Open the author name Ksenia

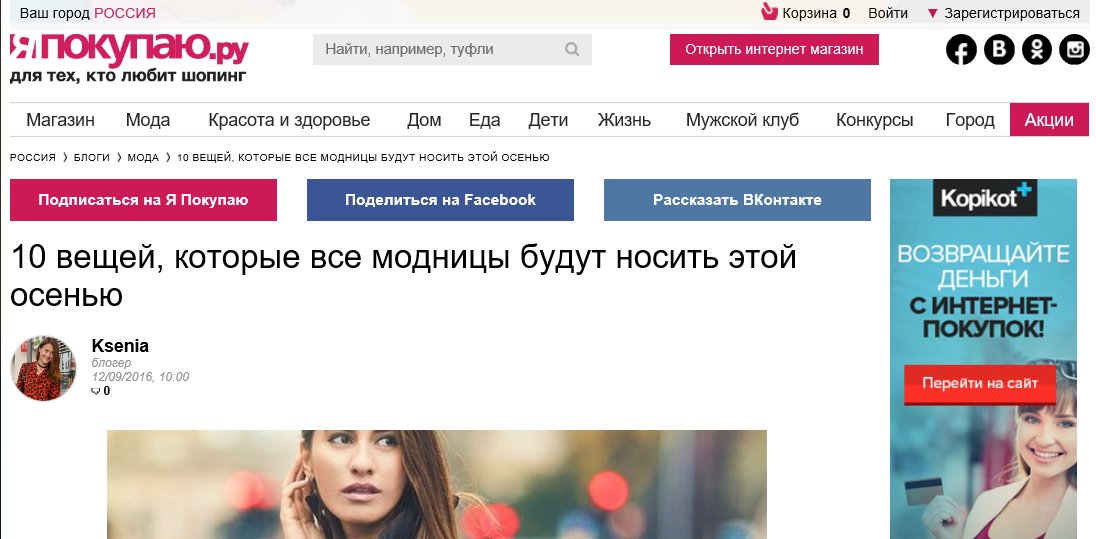click(x=120, y=346)
